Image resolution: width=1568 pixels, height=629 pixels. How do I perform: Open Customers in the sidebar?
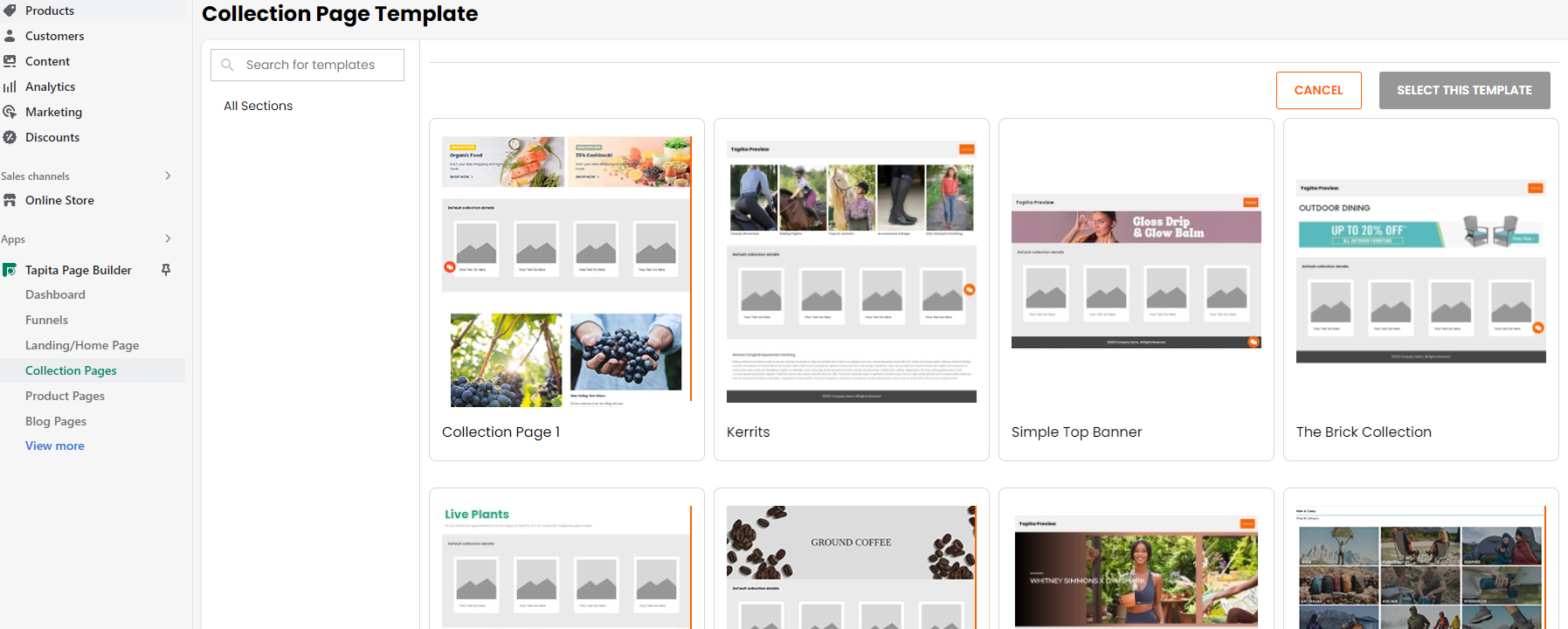pyautogui.click(x=55, y=36)
